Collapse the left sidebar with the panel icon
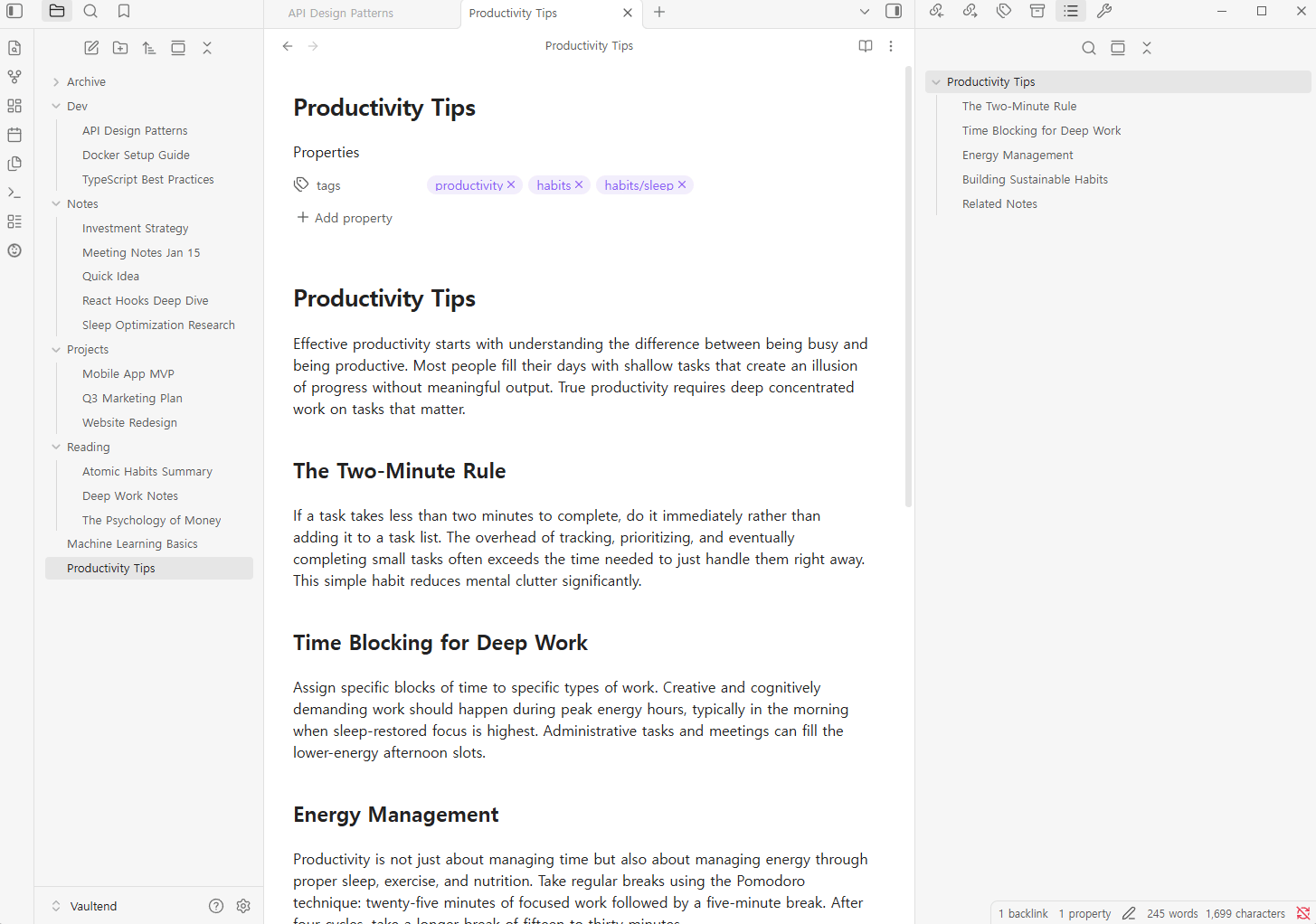This screenshot has height=924, width=1316. (x=14, y=12)
